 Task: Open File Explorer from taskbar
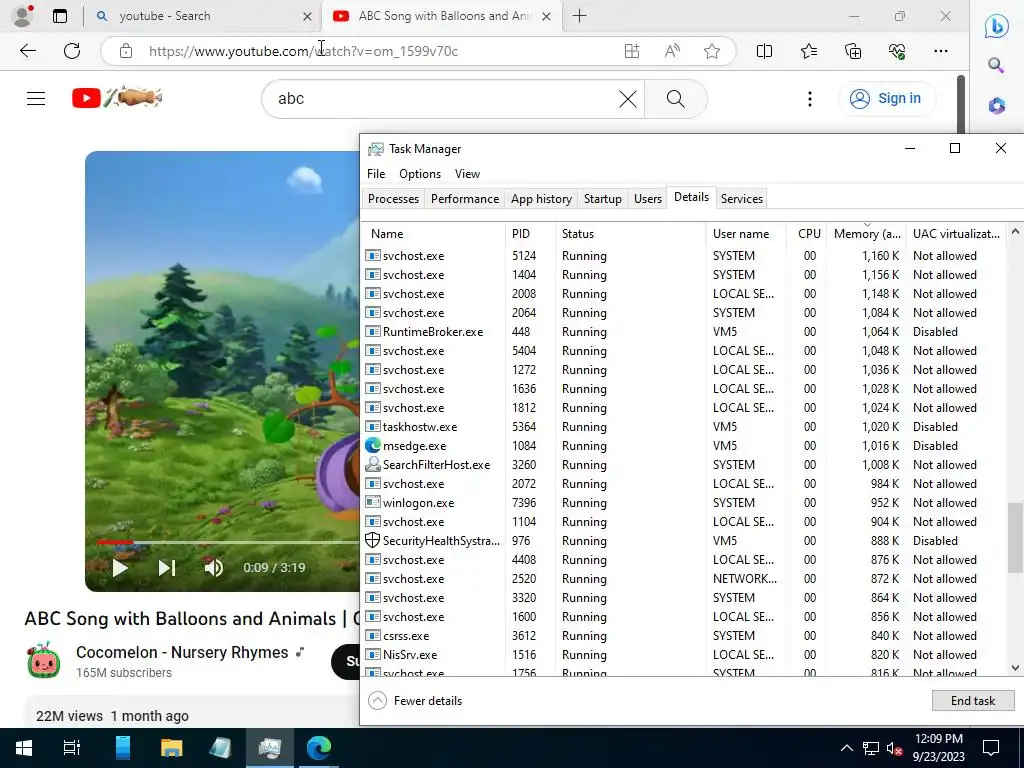pyautogui.click(x=172, y=748)
